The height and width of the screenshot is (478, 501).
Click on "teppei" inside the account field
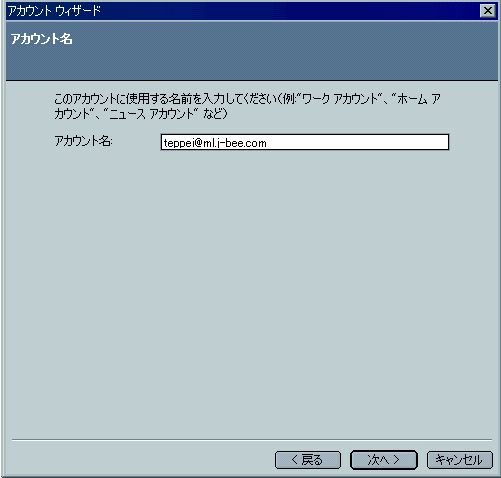pos(178,143)
